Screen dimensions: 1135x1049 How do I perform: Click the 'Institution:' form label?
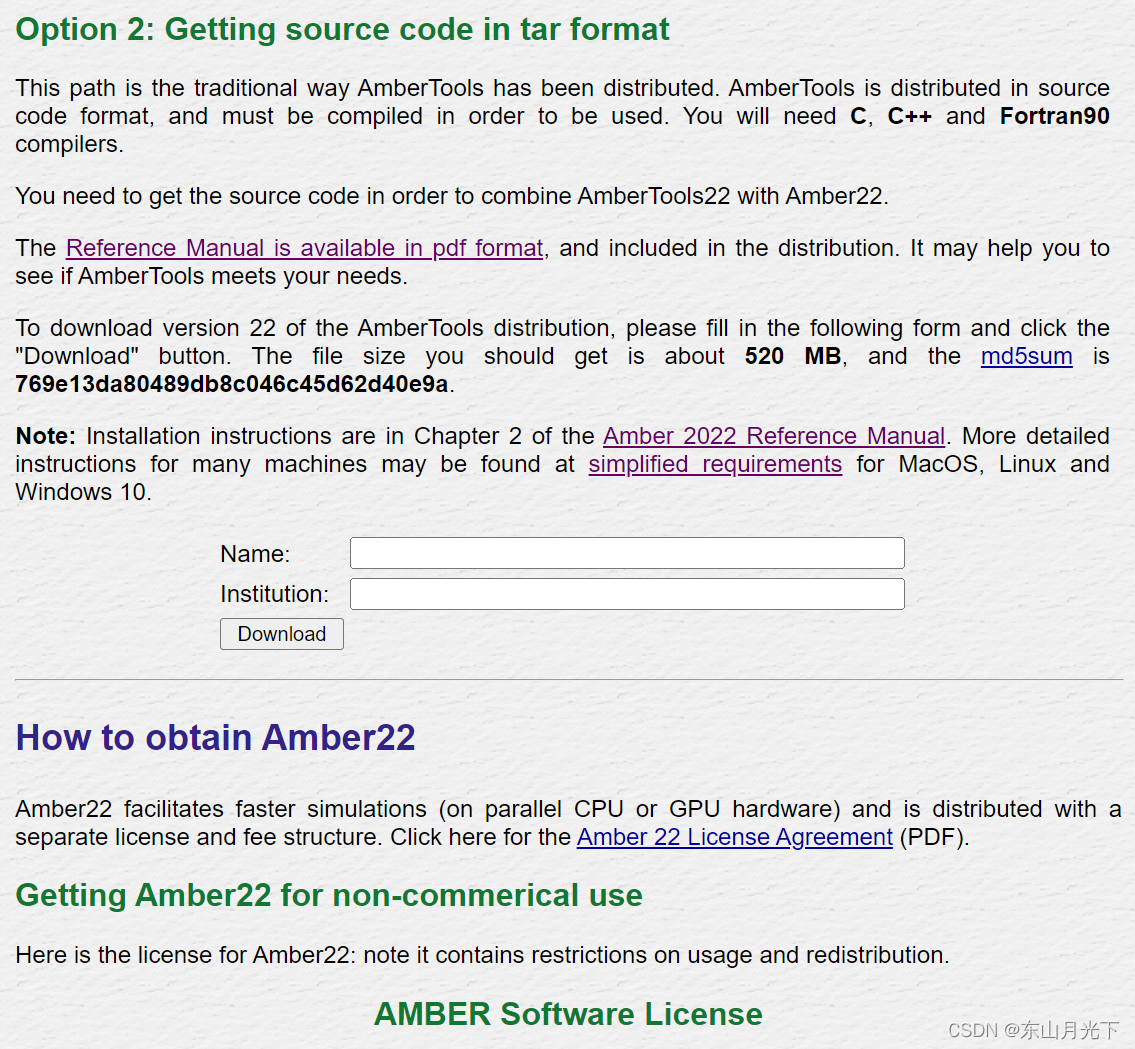[x=274, y=594]
